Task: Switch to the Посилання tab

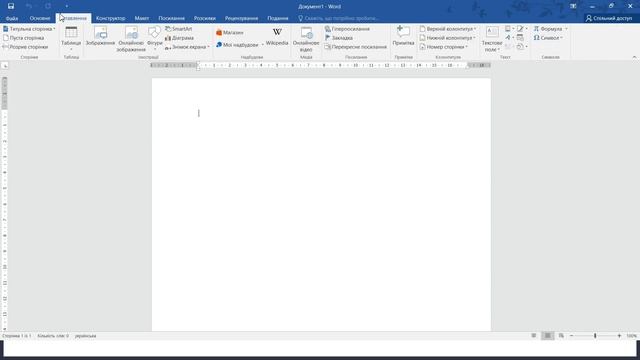Action: 171,18
